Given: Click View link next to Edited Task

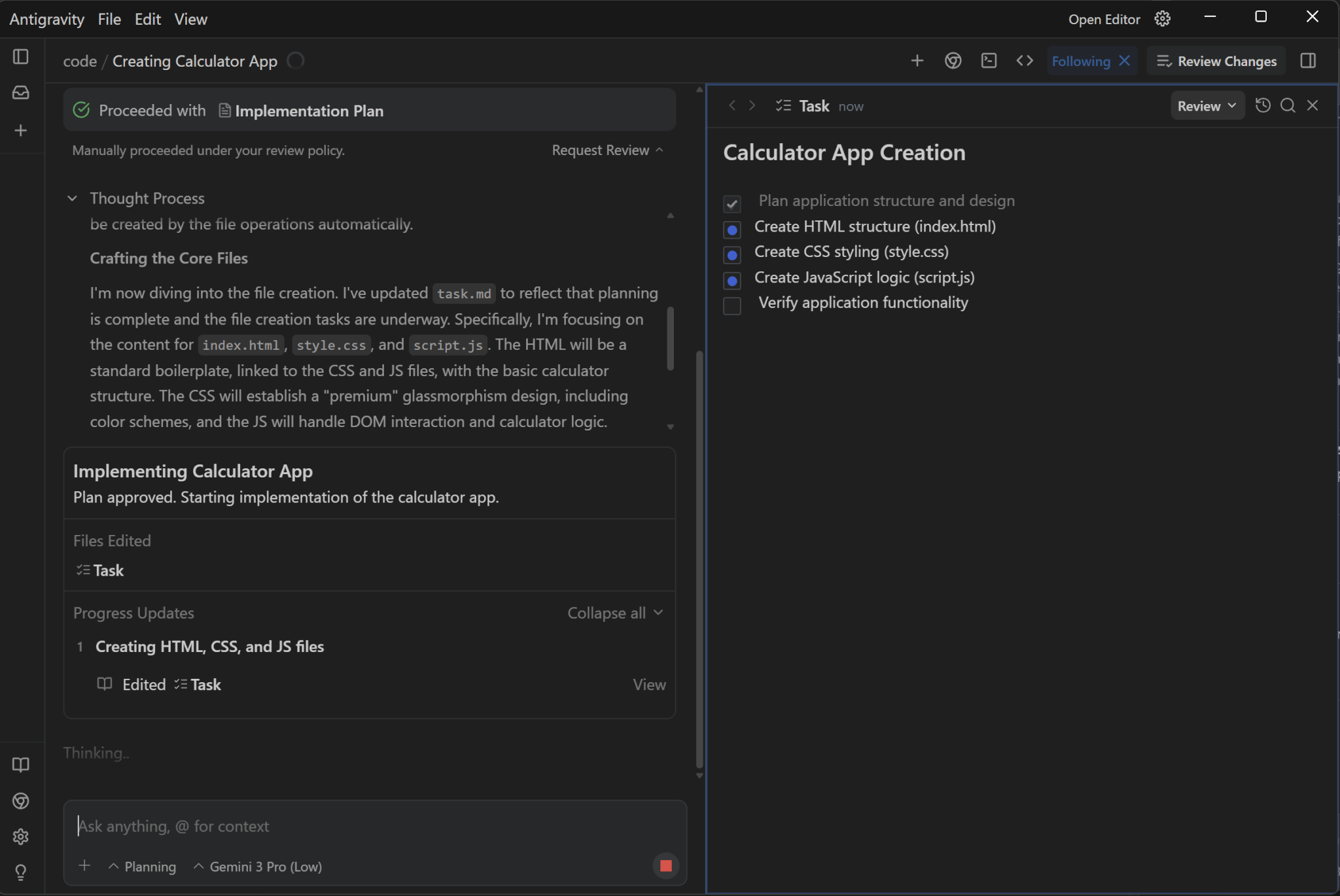Looking at the screenshot, I should 649,684.
